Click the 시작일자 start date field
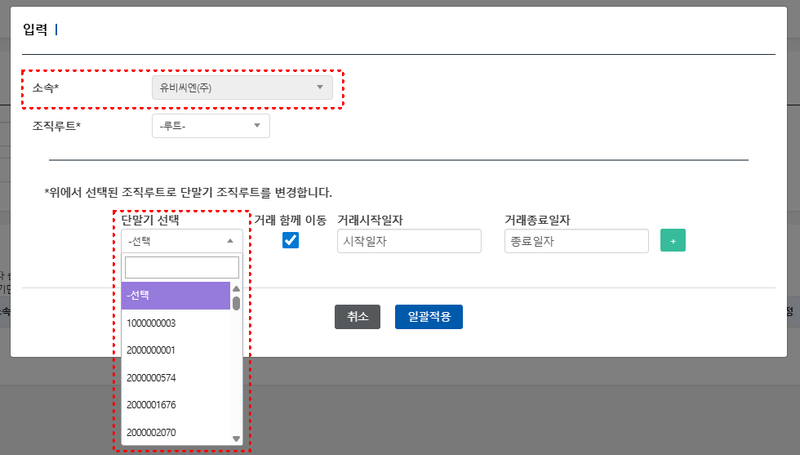The image size is (800, 455). click(x=409, y=241)
